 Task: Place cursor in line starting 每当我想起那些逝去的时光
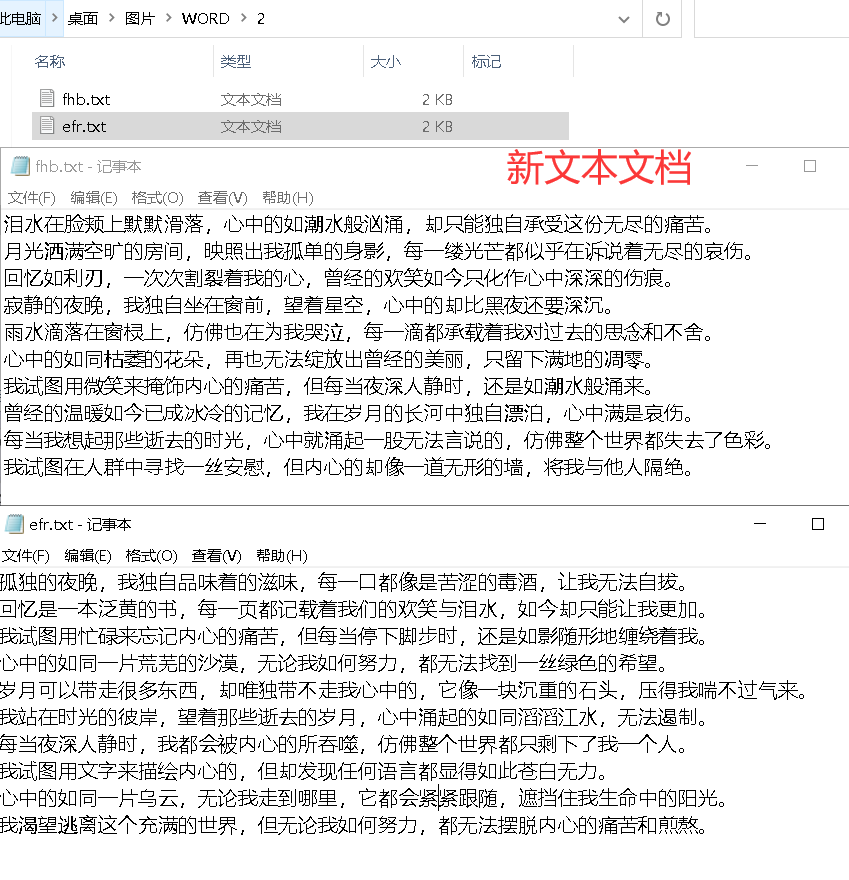tap(389, 440)
